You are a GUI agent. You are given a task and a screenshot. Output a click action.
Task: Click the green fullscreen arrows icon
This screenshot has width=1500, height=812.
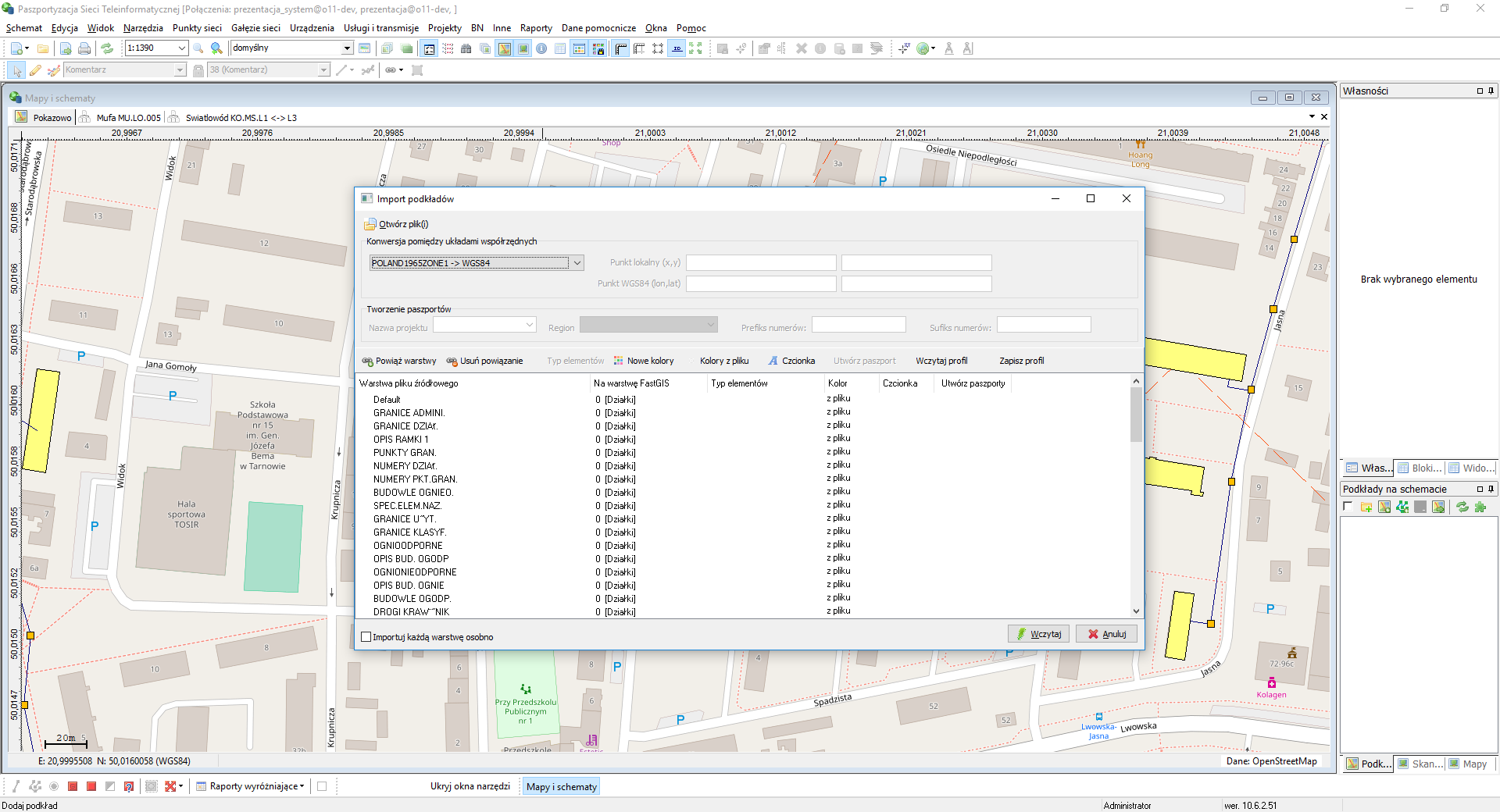[695, 48]
